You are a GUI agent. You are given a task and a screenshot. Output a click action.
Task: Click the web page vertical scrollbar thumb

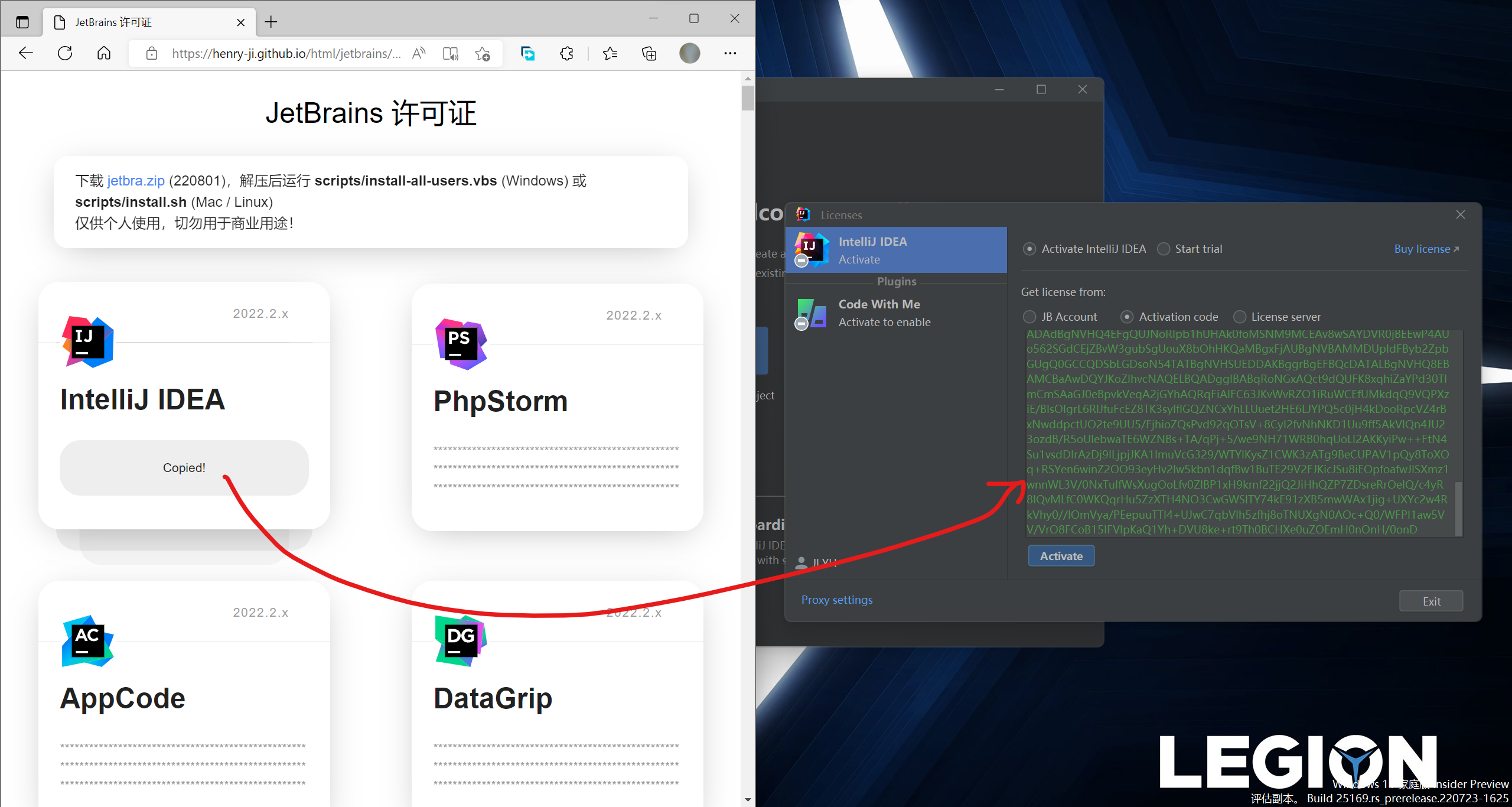748,98
